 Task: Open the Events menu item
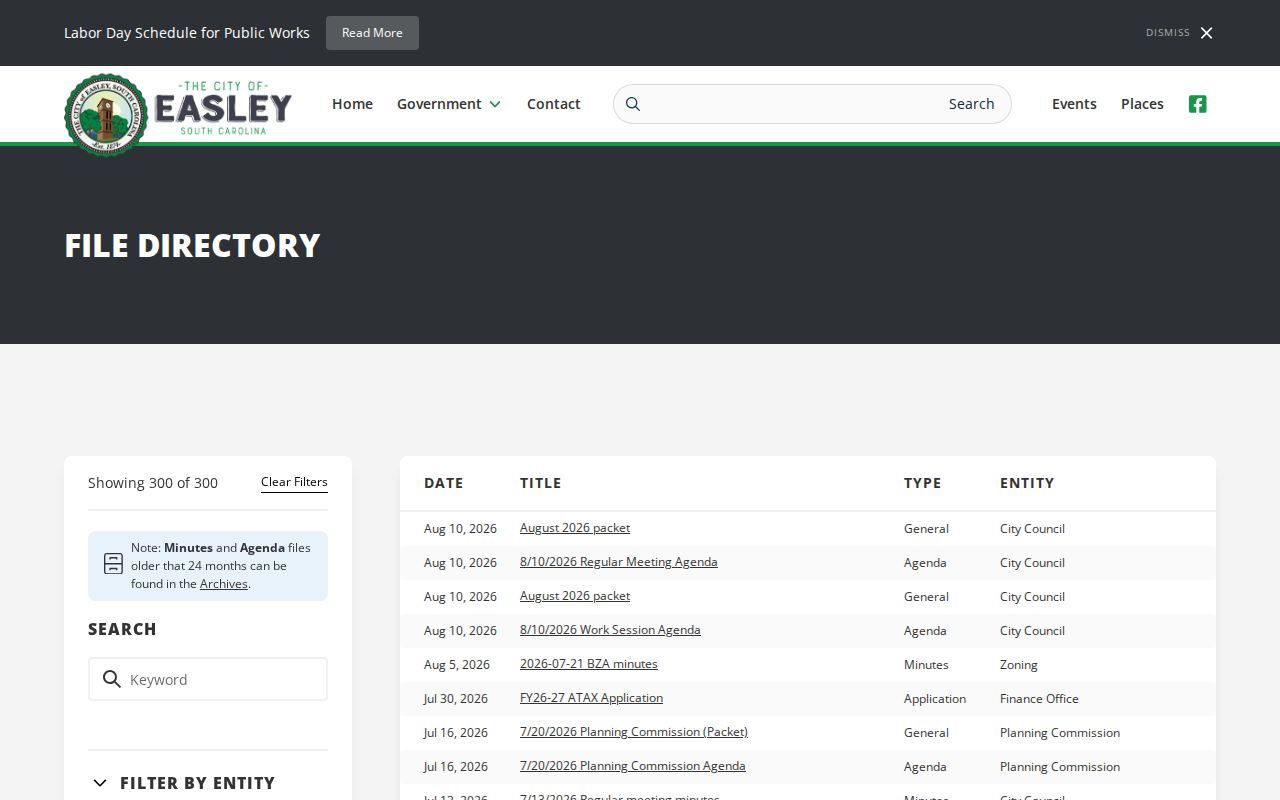click(x=1074, y=104)
